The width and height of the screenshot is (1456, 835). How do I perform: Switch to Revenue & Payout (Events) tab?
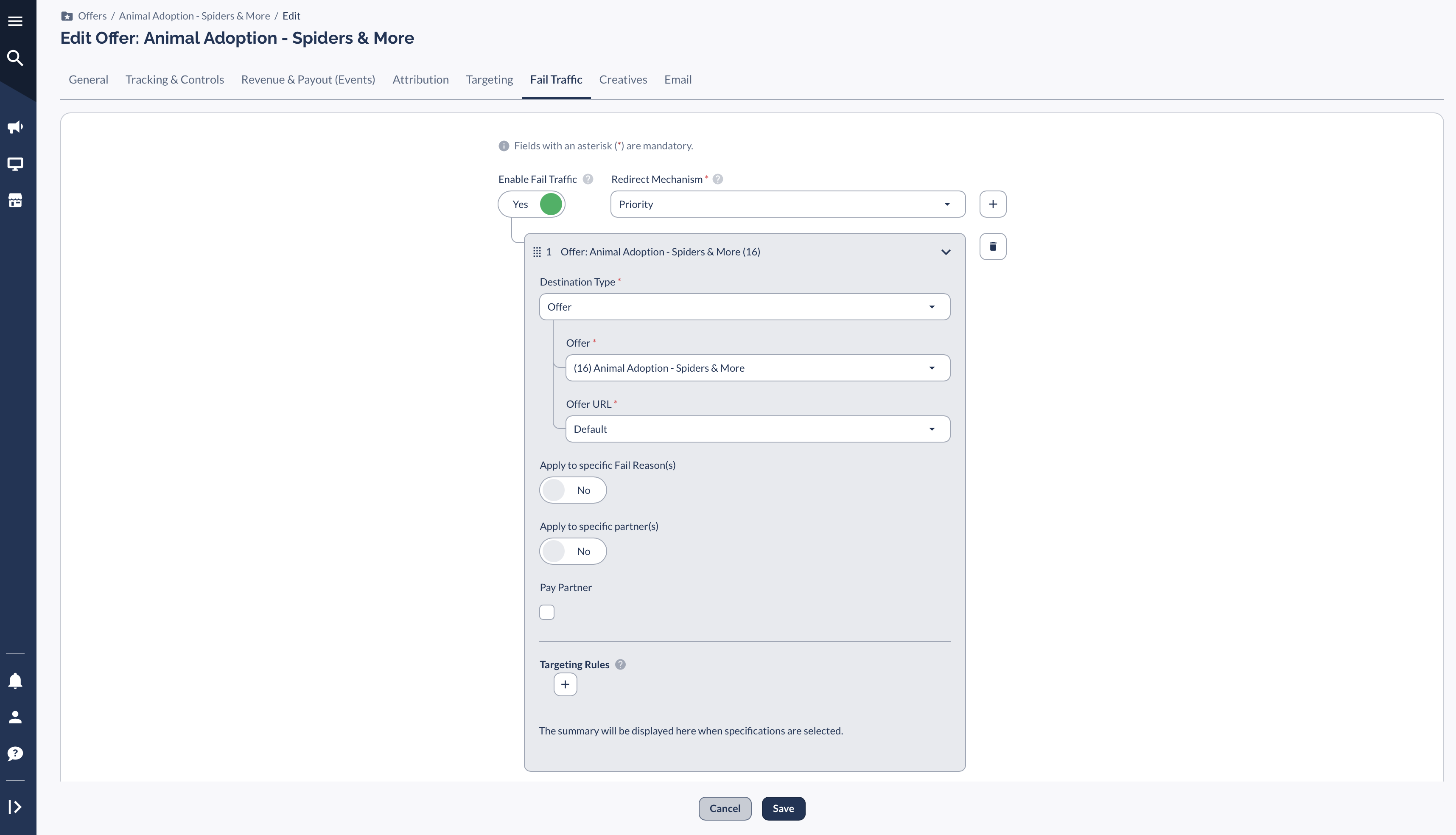[308, 80]
